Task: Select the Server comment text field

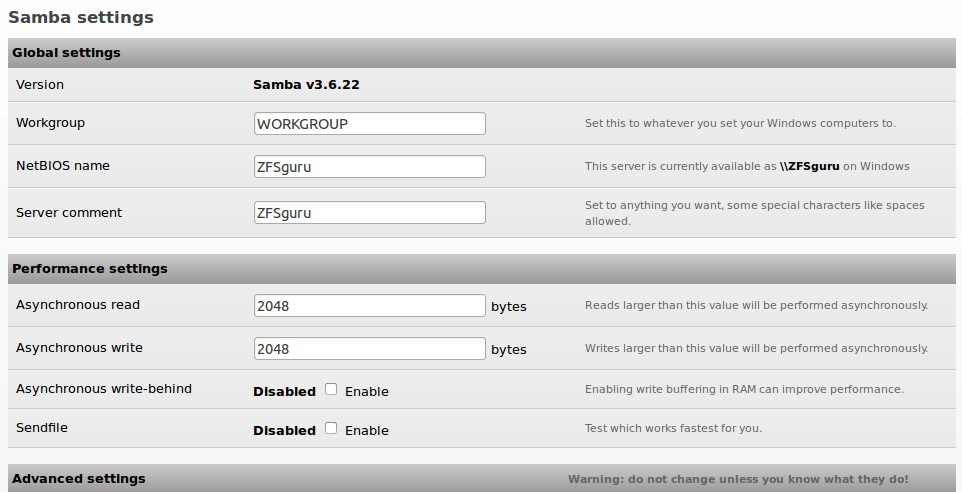Action: [x=369, y=212]
